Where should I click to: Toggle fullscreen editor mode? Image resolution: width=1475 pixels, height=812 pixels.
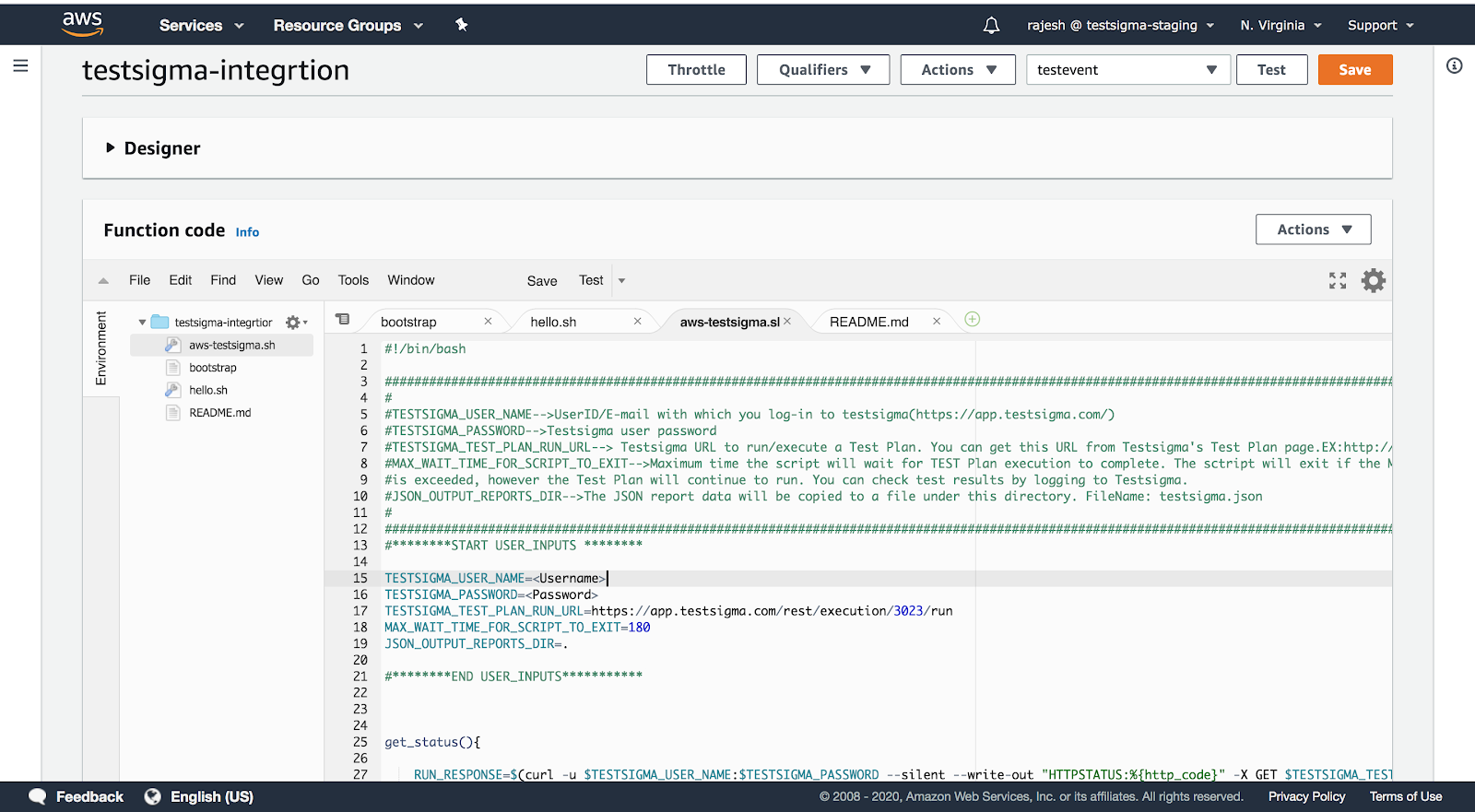pyautogui.click(x=1338, y=281)
